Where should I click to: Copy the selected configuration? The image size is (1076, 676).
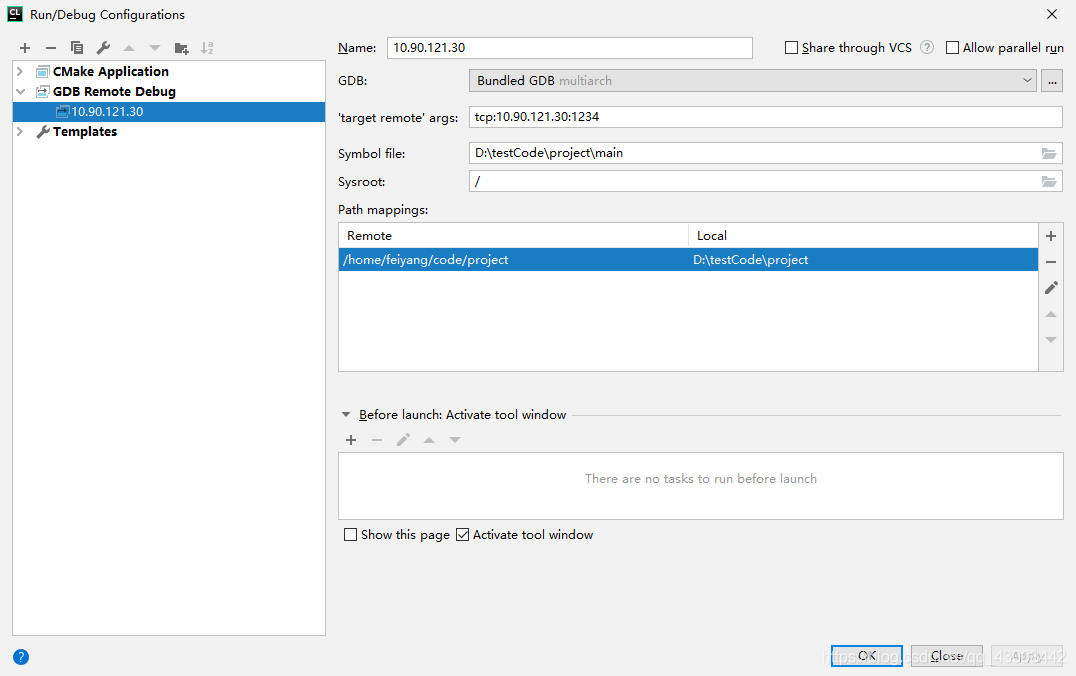(77, 48)
